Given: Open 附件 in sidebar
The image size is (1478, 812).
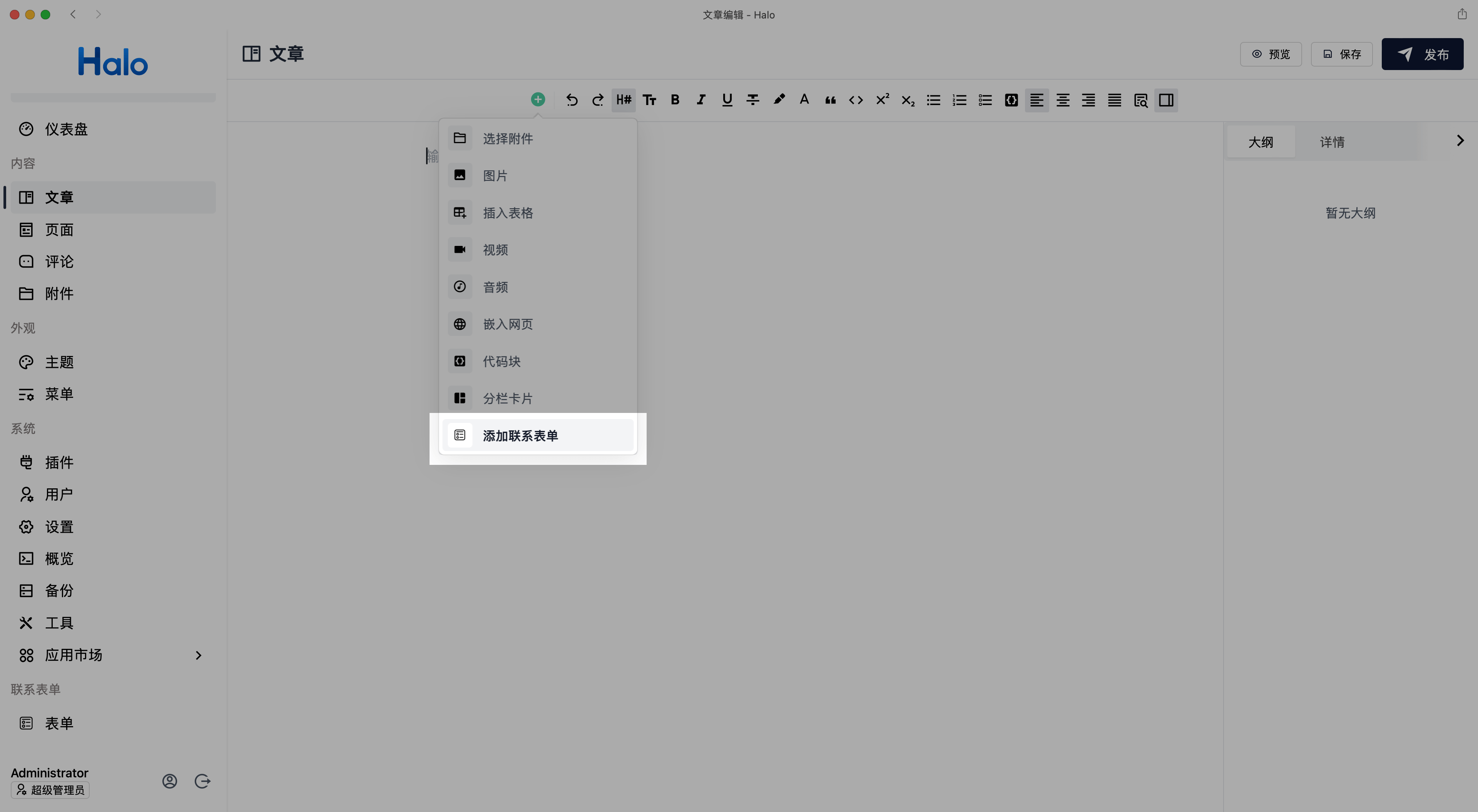Looking at the screenshot, I should pyautogui.click(x=113, y=293).
